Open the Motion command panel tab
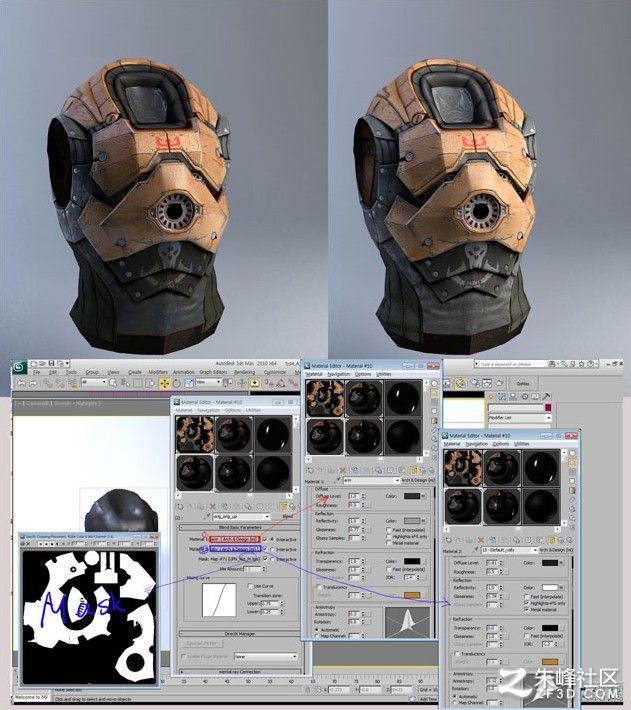This screenshot has width=631, height=710. 525,396
